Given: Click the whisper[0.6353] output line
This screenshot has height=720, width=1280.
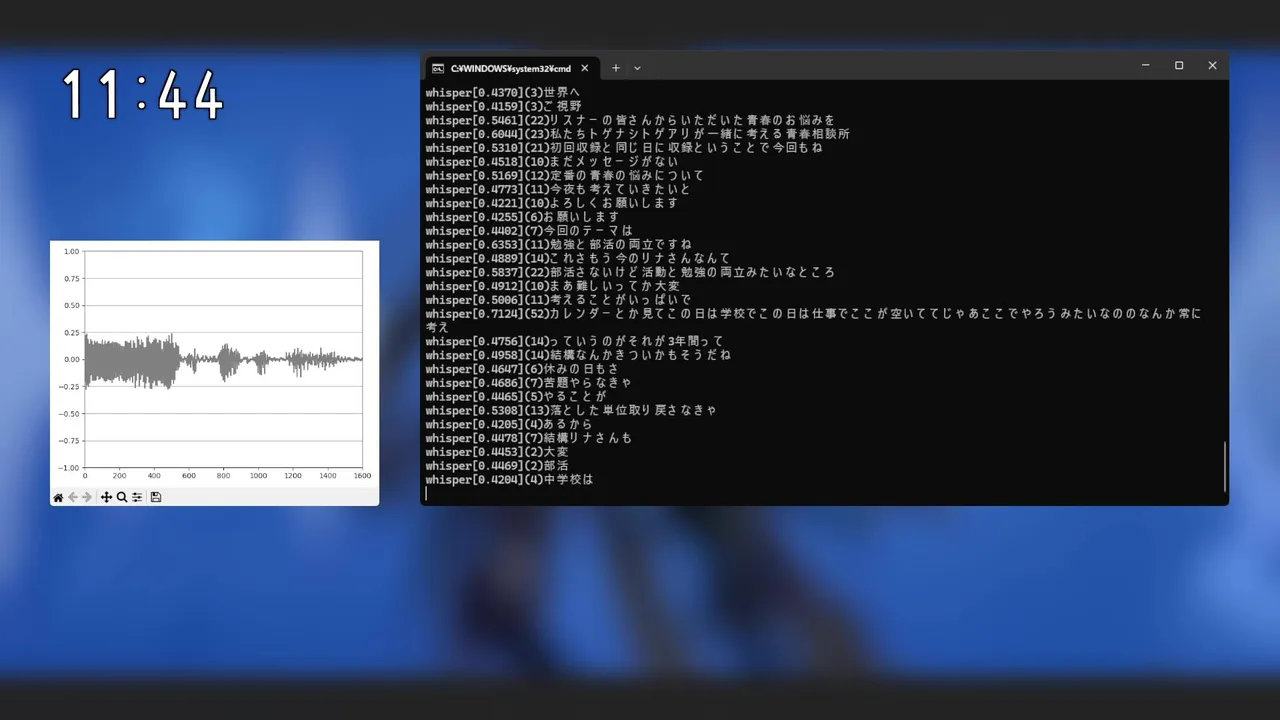Looking at the screenshot, I should [558, 245].
